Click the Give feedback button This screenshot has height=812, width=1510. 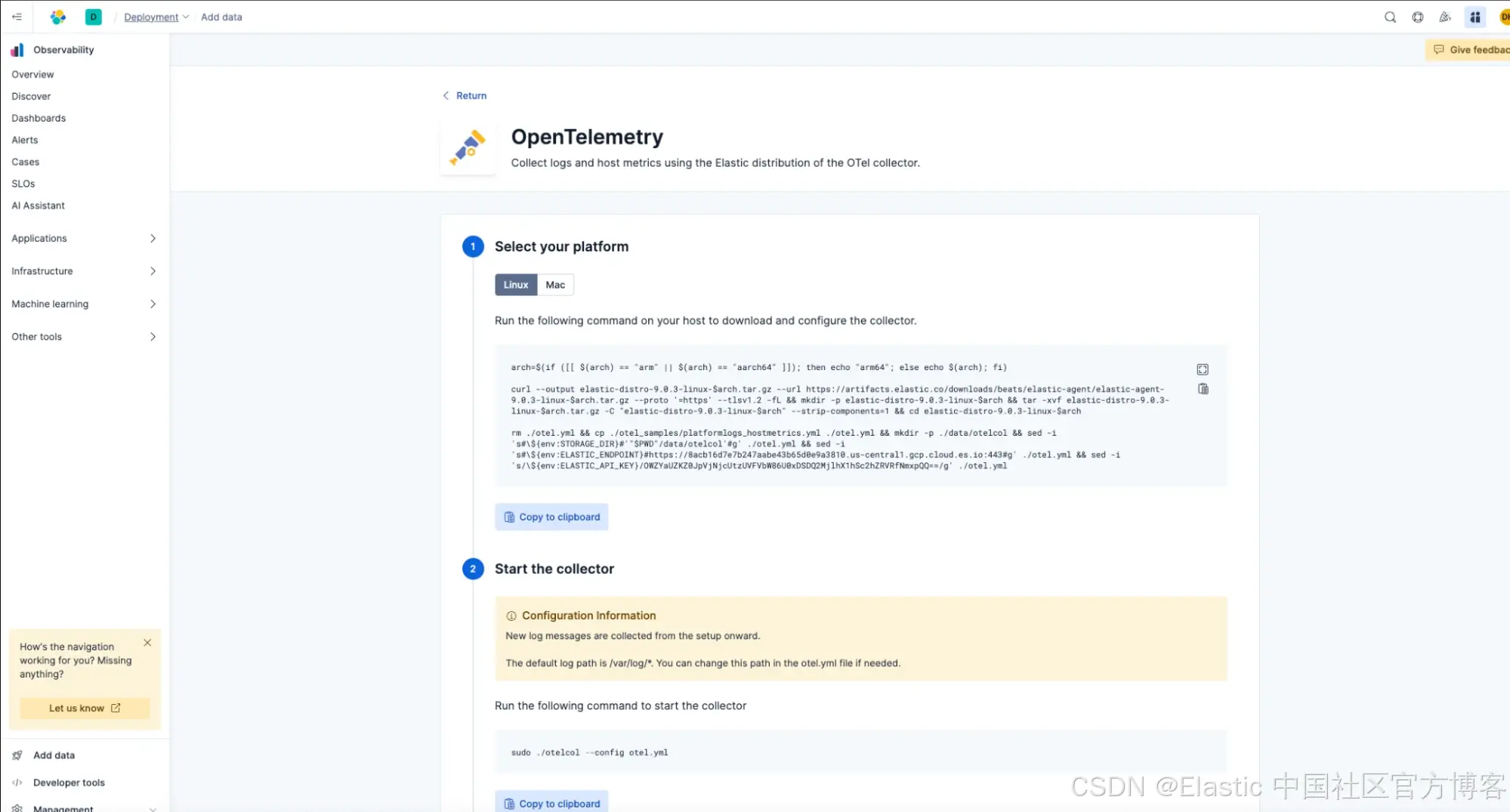point(1468,50)
